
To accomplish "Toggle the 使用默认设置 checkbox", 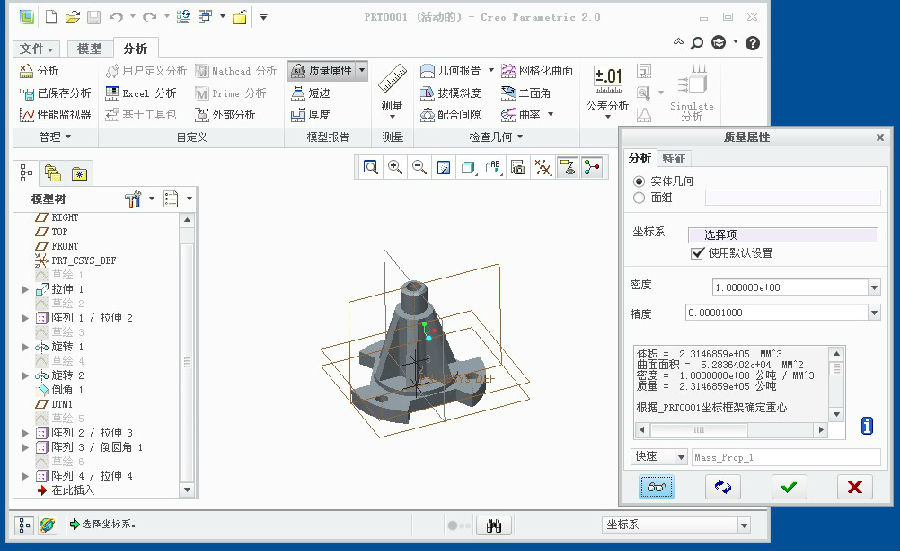I will [698, 253].
